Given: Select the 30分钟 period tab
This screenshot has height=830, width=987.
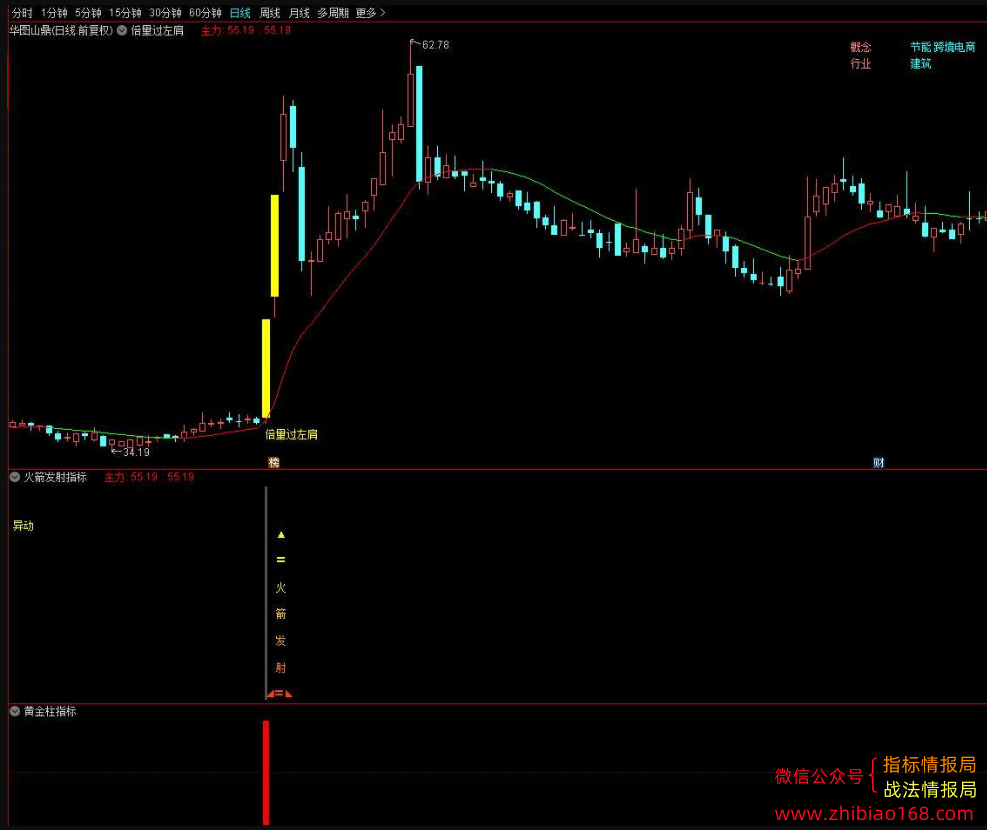Looking at the screenshot, I should click(165, 13).
